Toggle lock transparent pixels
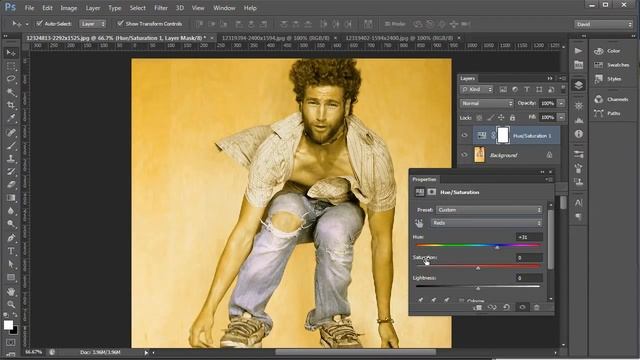This screenshot has width=640, height=360. point(479,118)
